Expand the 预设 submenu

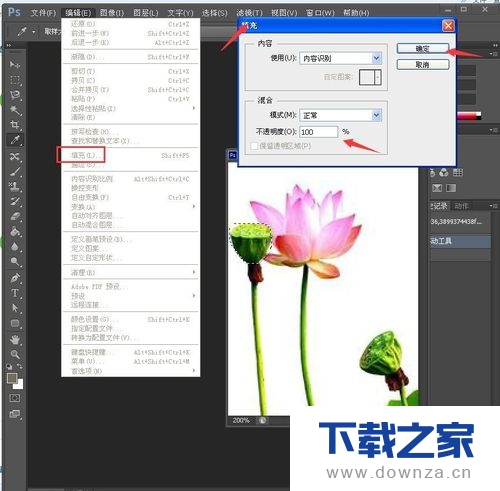tap(132, 296)
